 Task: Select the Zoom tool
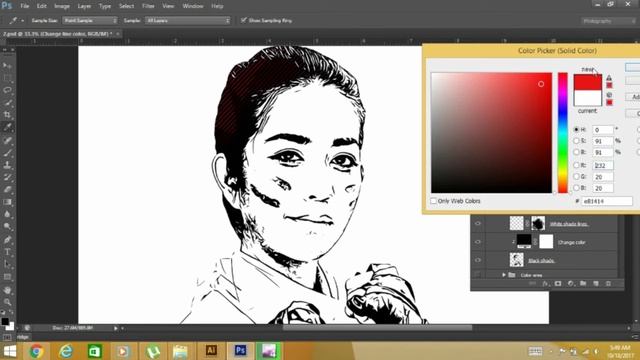pyautogui.click(x=7, y=302)
